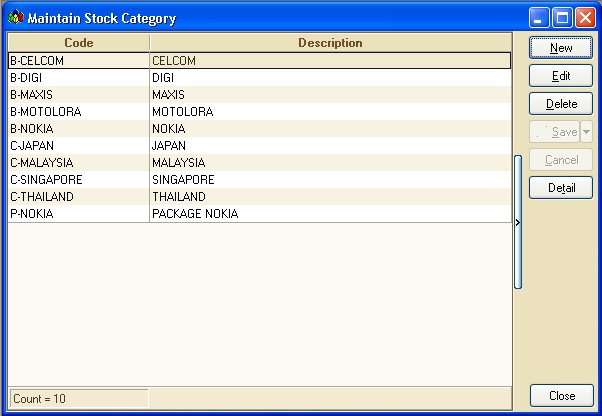This screenshot has width=602, height=416.
Task: Select the B-MOTOLORA code cell
Action: 79,112
